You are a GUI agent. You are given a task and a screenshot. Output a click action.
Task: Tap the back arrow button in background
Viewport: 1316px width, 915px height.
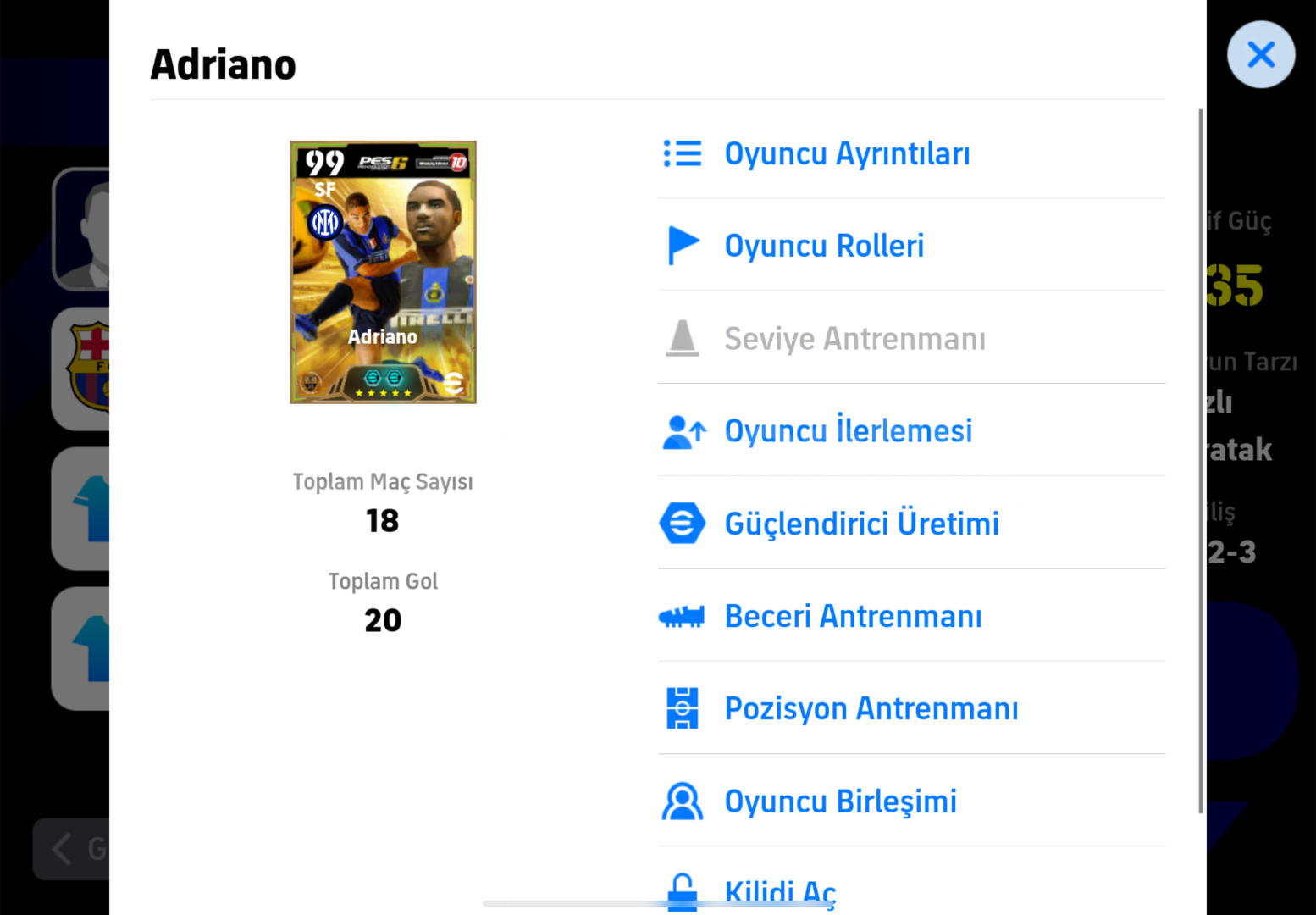coord(71,849)
